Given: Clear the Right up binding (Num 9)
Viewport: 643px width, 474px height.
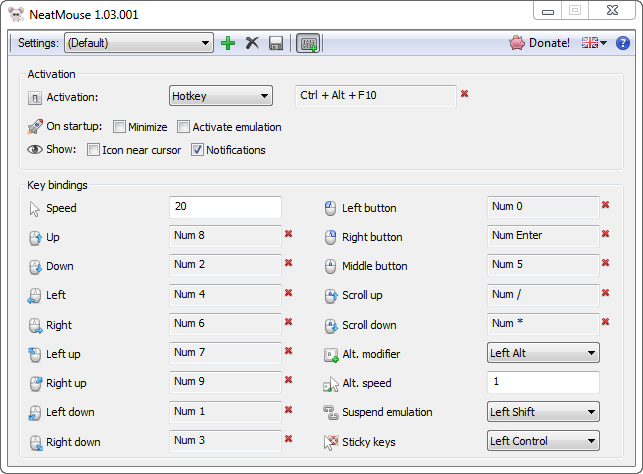Looking at the screenshot, I should [289, 380].
